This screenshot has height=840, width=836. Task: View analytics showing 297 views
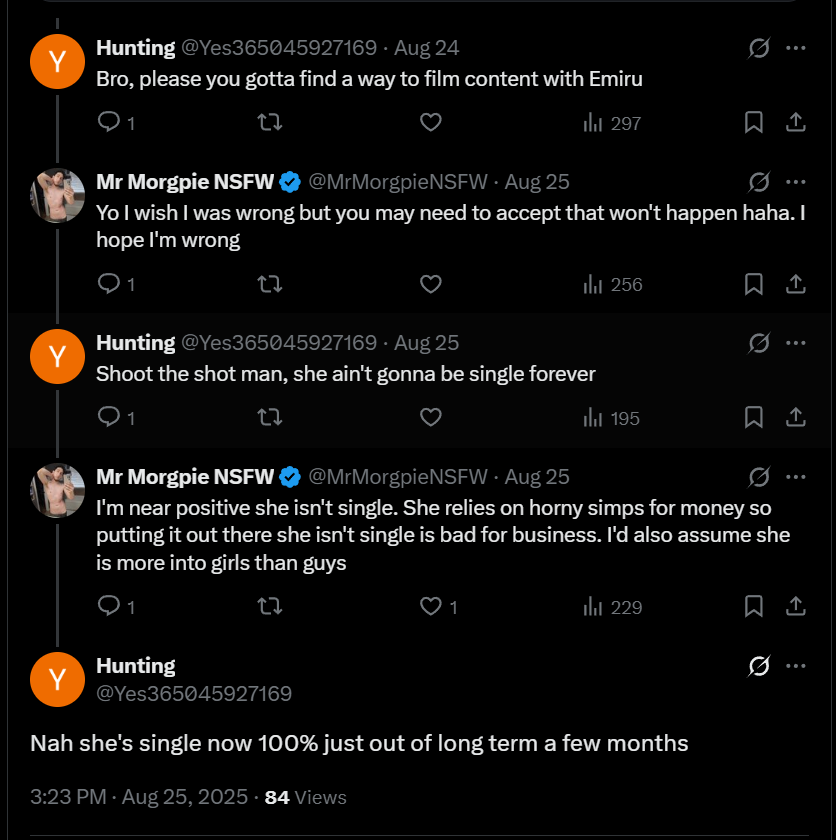611,123
